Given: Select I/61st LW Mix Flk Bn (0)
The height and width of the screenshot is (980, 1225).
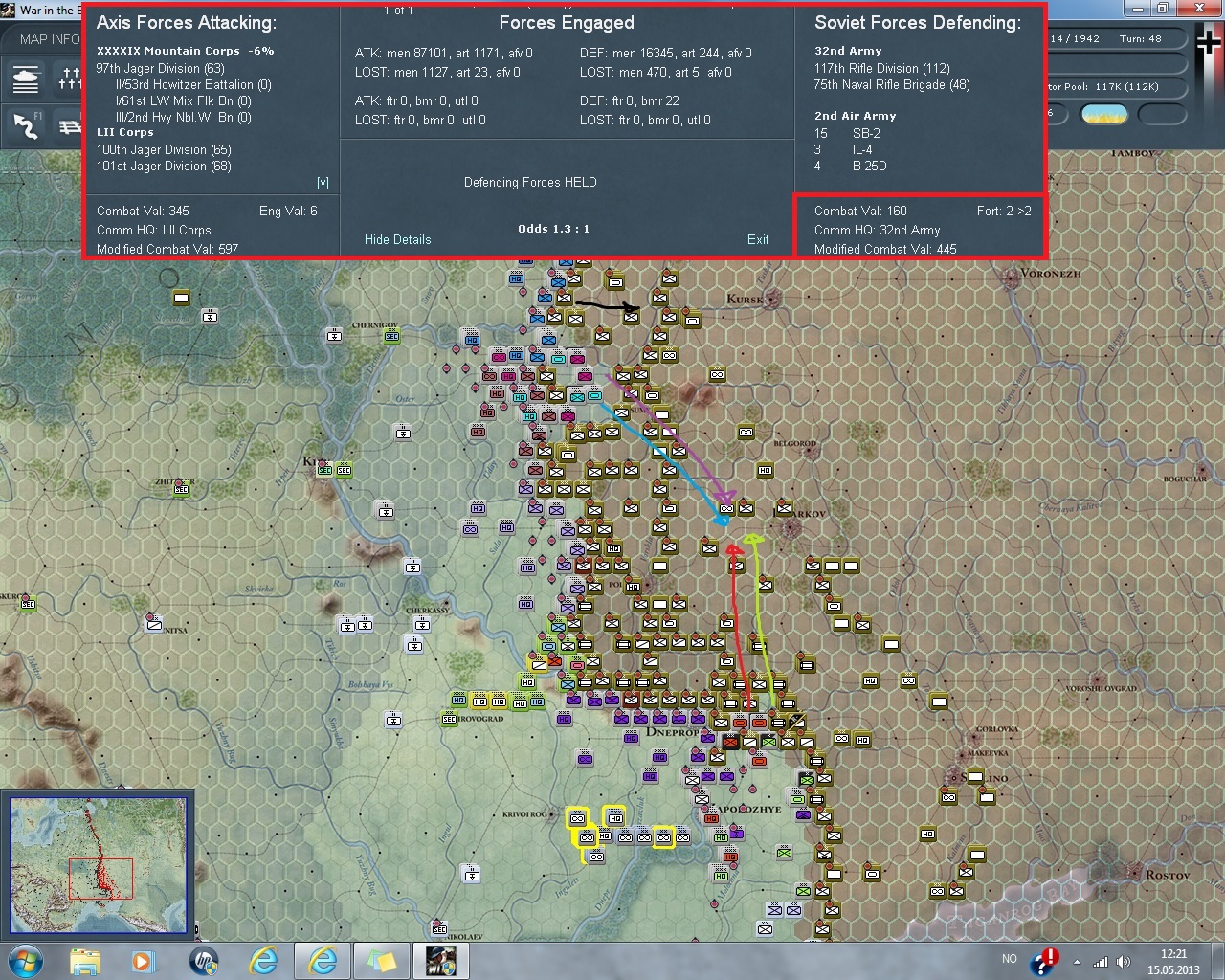Looking at the screenshot, I should pyautogui.click(x=183, y=101).
